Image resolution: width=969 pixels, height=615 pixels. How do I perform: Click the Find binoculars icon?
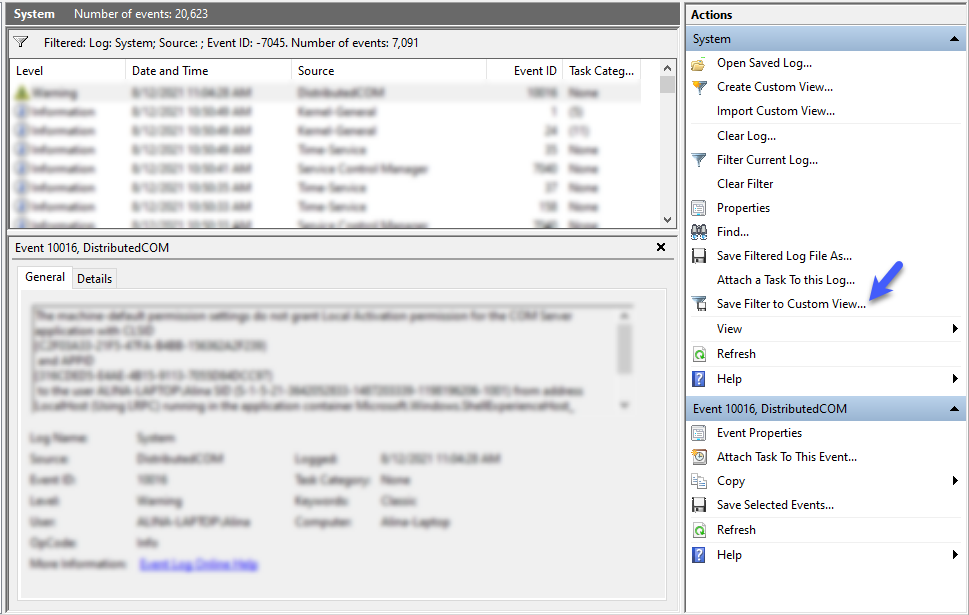click(x=698, y=232)
